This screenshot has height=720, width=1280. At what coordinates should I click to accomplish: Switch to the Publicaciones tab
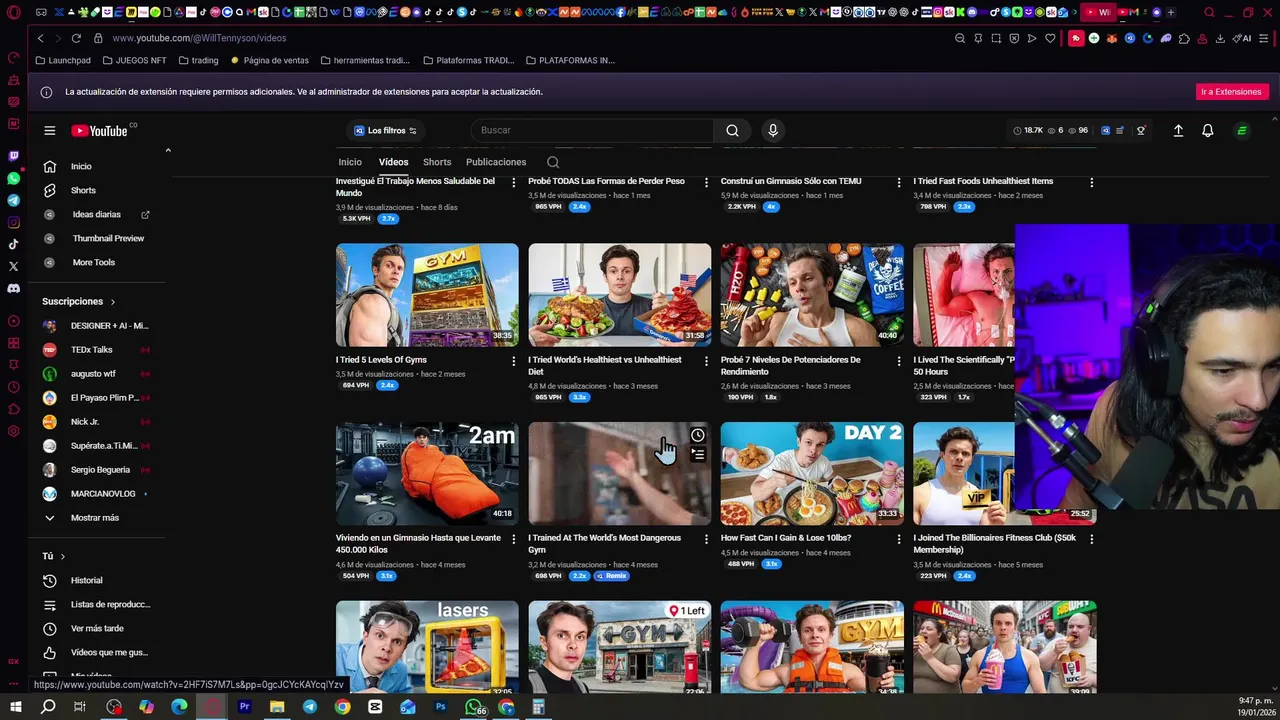click(496, 162)
